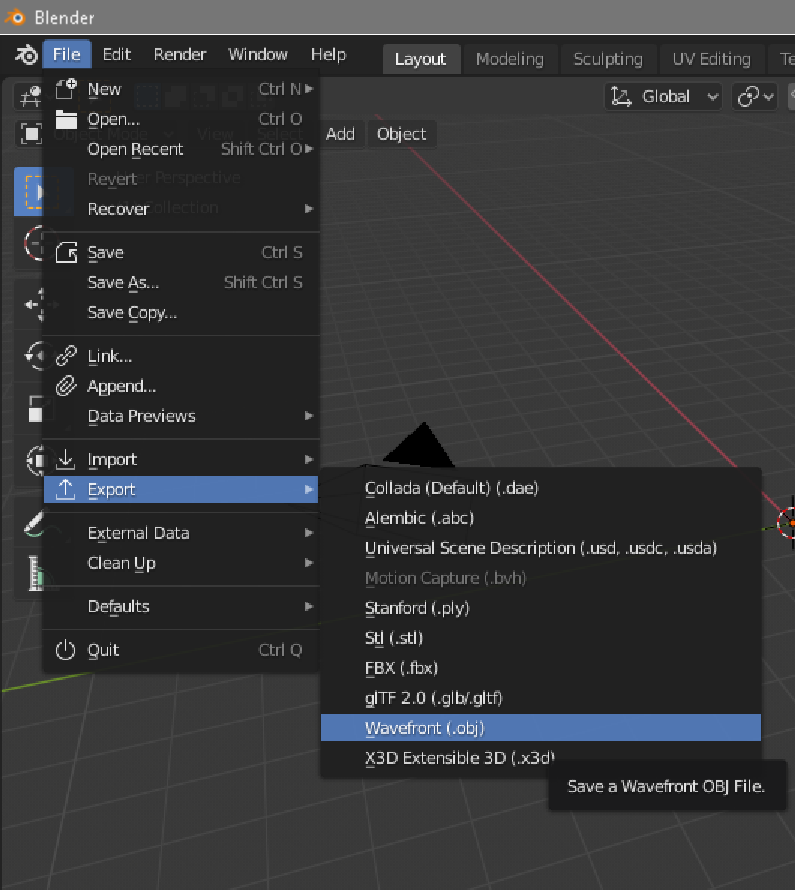This screenshot has width=795, height=890.
Task: Switch to the UV Editing workspace tab
Action: point(711,59)
